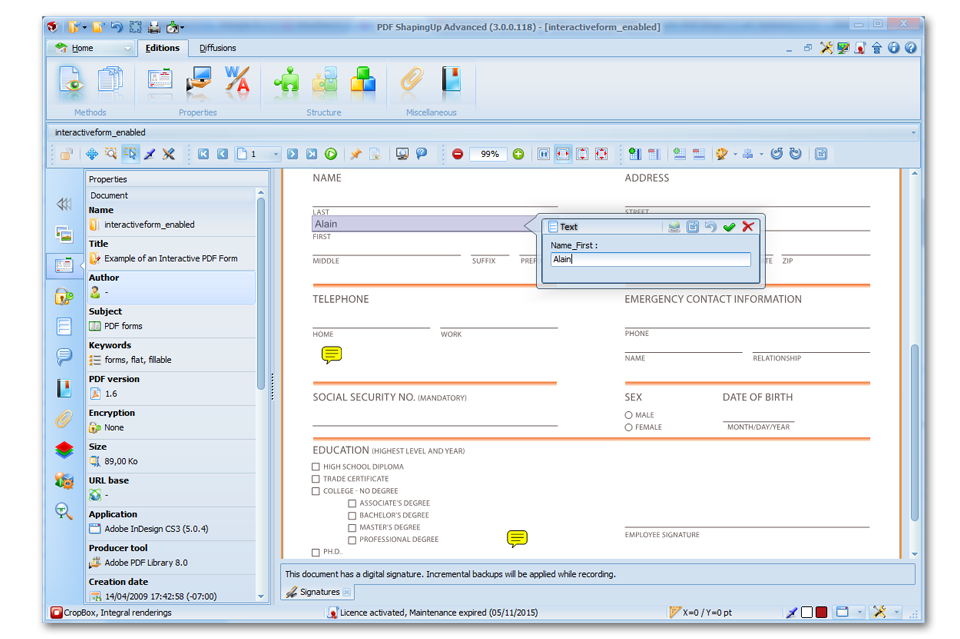
Task: Expand the Home menu dropdown arrow
Action: point(127,48)
